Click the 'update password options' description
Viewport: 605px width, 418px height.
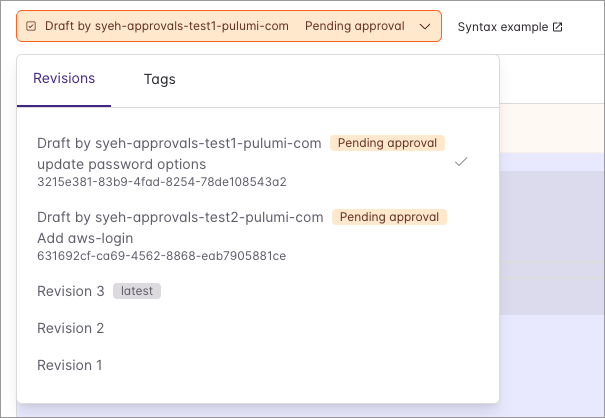(122, 164)
